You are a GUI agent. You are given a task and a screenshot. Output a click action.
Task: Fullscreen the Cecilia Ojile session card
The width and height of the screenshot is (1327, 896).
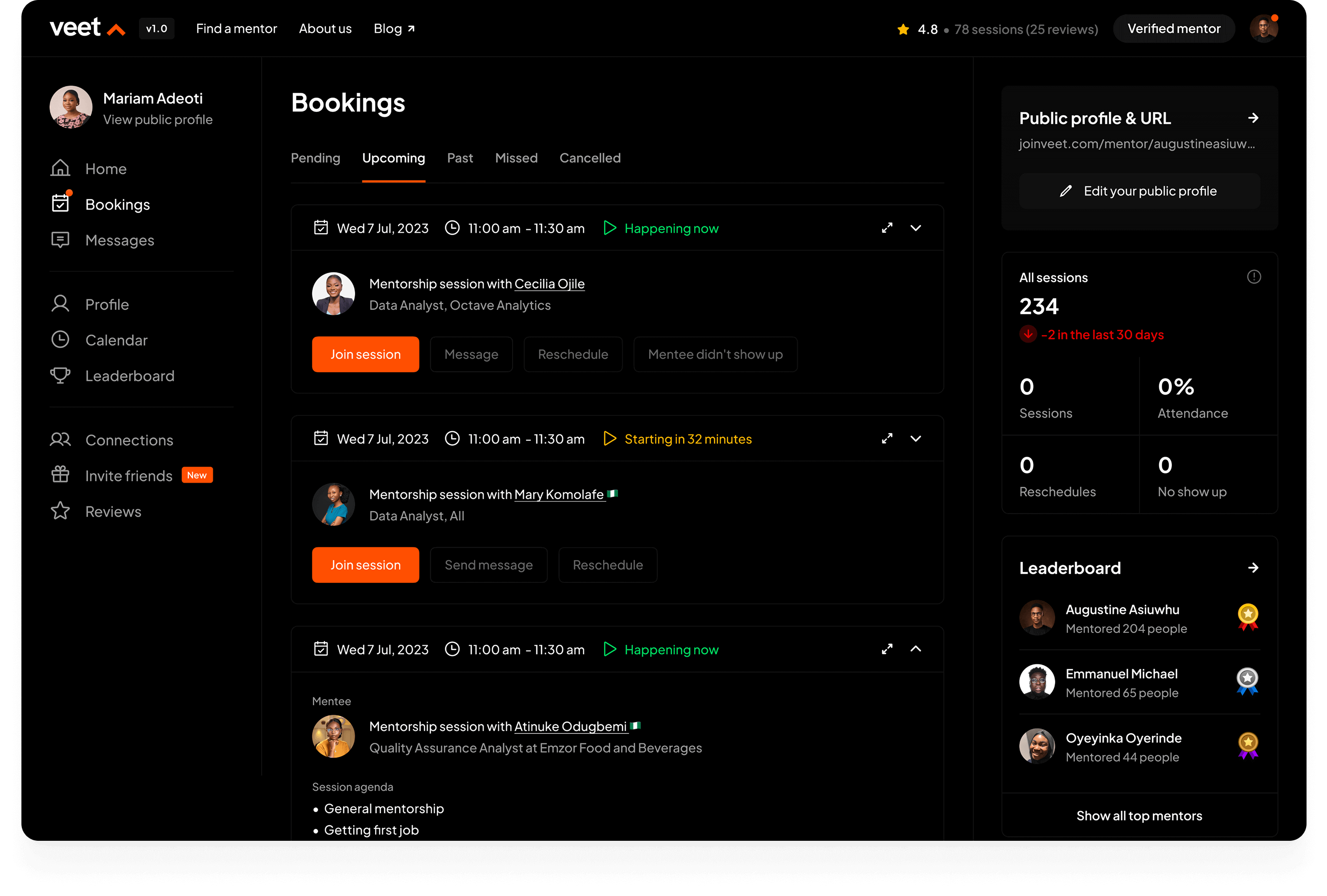point(887,228)
